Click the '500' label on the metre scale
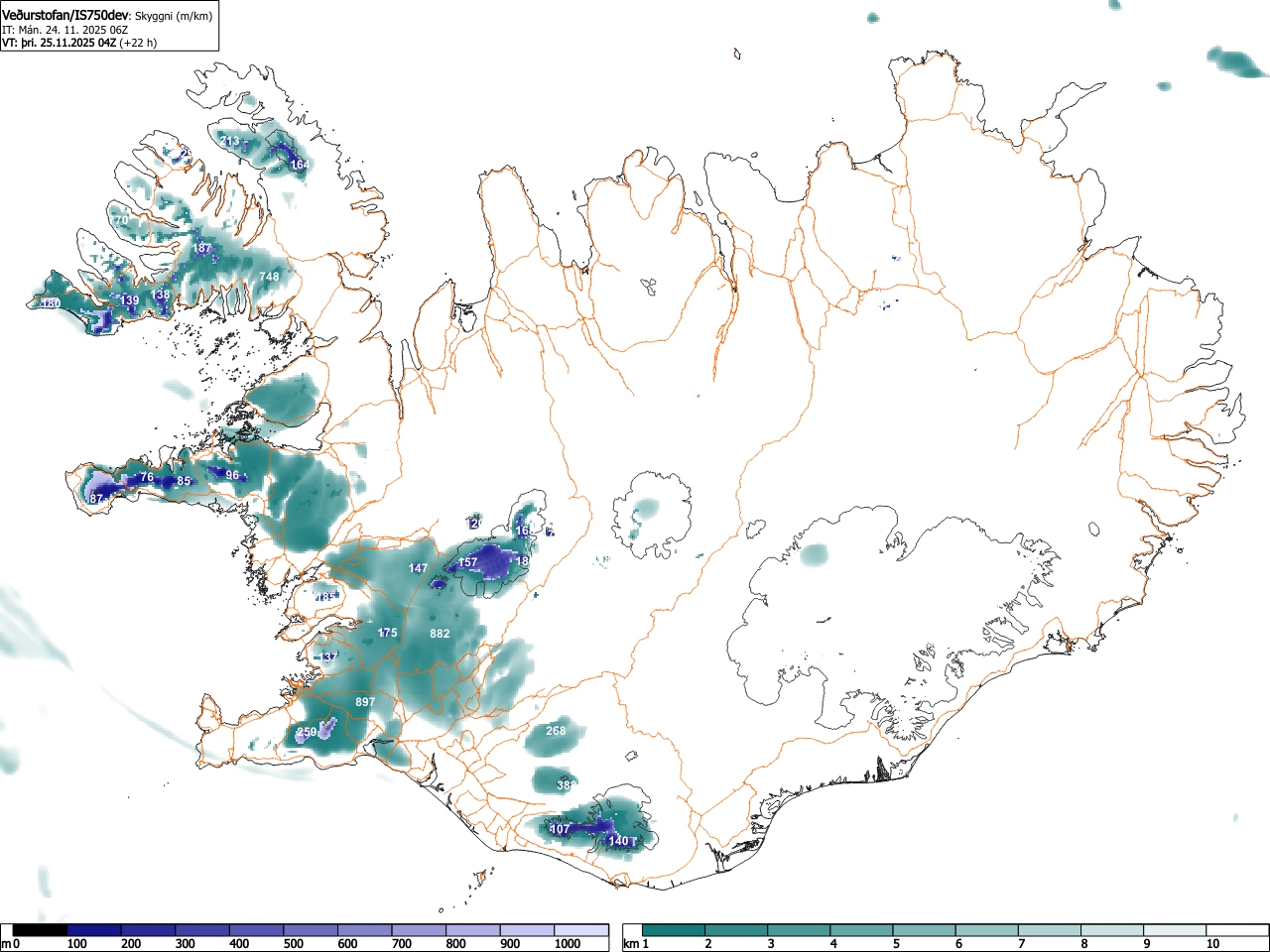This screenshot has width=1270, height=952. pos(294,944)
